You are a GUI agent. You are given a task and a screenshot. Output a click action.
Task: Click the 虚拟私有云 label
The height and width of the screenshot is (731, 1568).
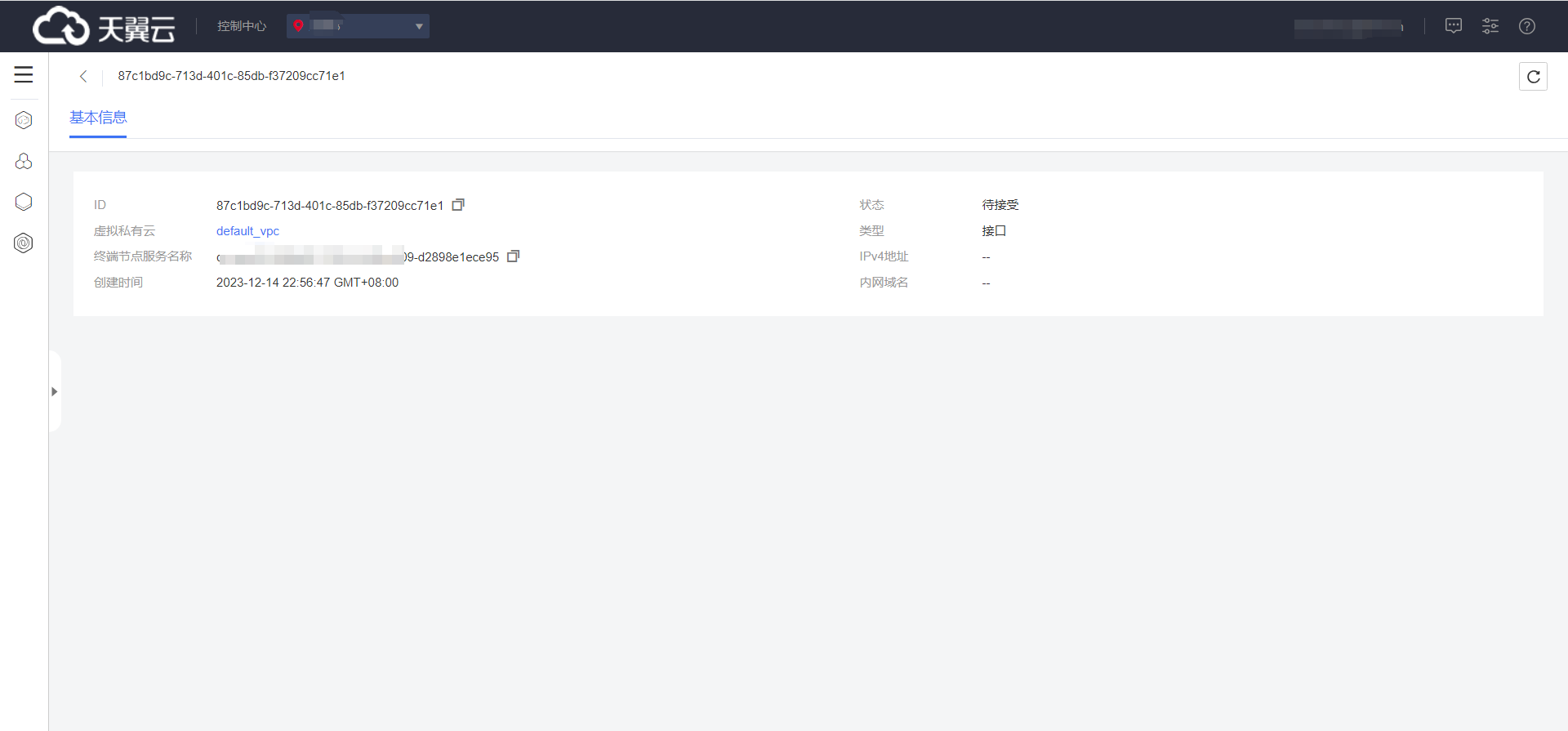(124, 231)
